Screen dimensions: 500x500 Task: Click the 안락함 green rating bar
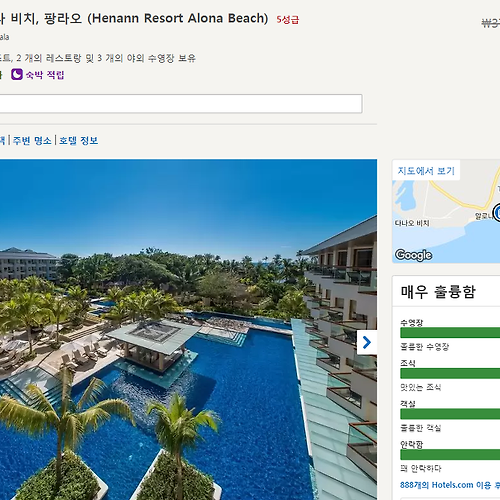[x=450, y=455]
